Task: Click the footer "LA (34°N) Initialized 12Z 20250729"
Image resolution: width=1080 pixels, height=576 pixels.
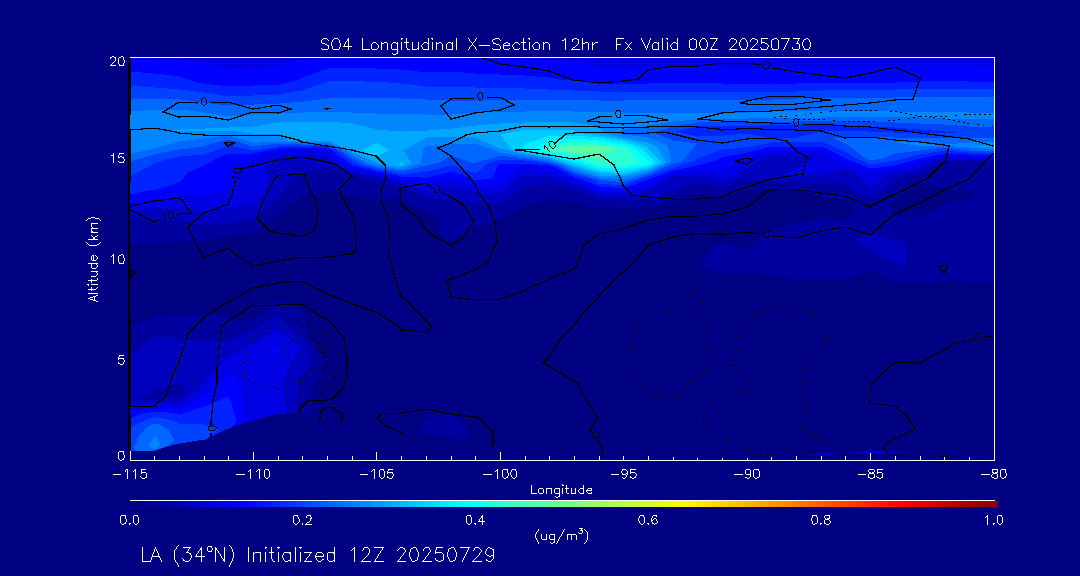Action: 318,555
